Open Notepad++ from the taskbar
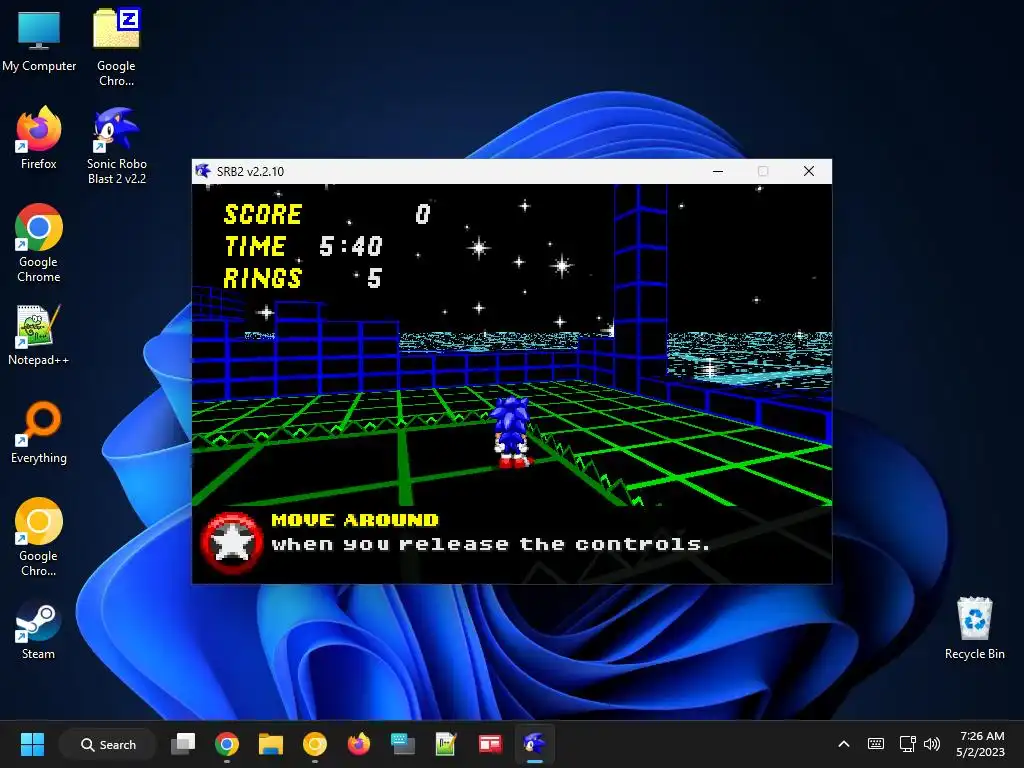The image size is (1024, 768). pos(446,744)
